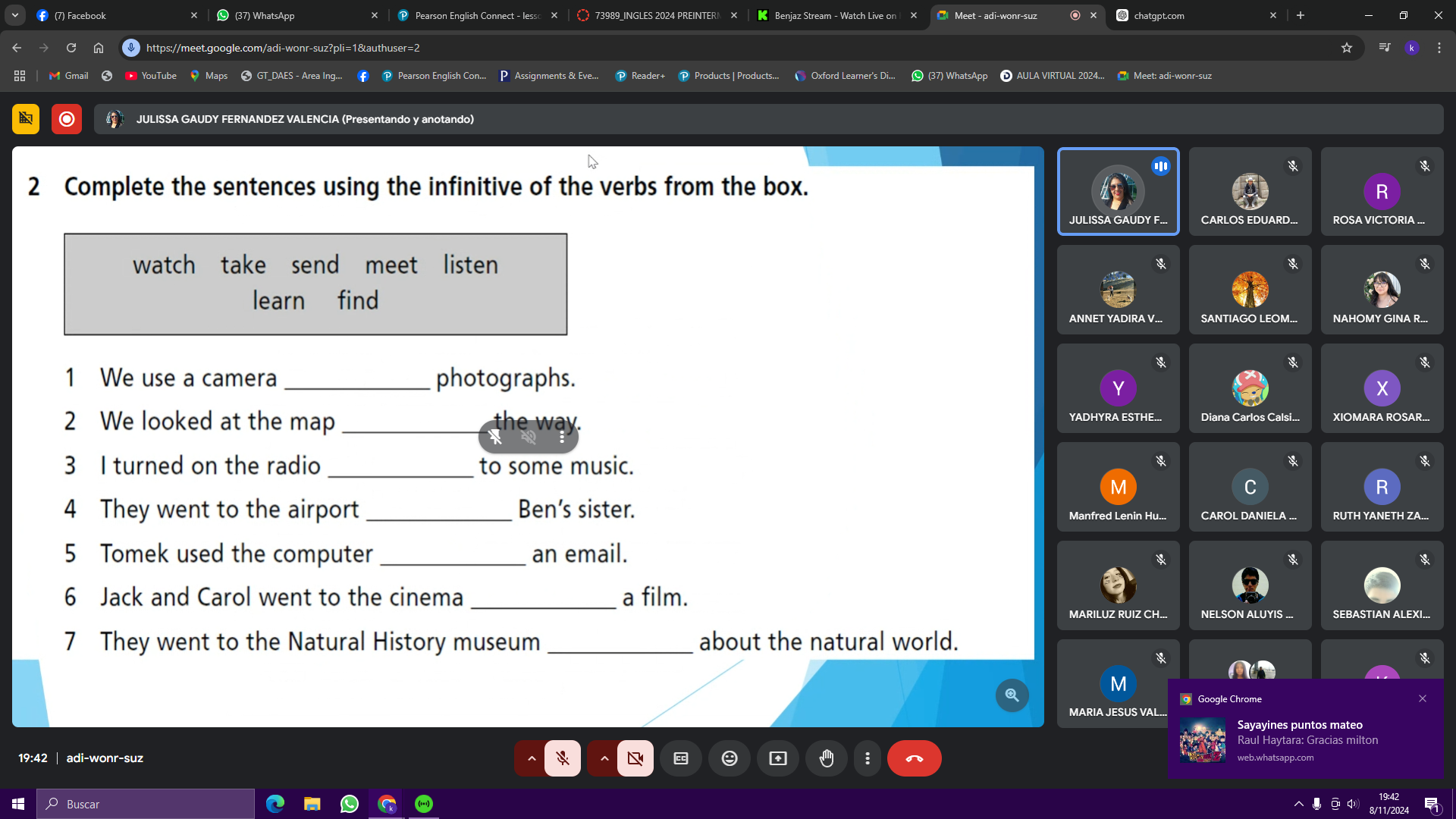
Task: Turn on the camera in Meet controls
Action: [635, 758]
